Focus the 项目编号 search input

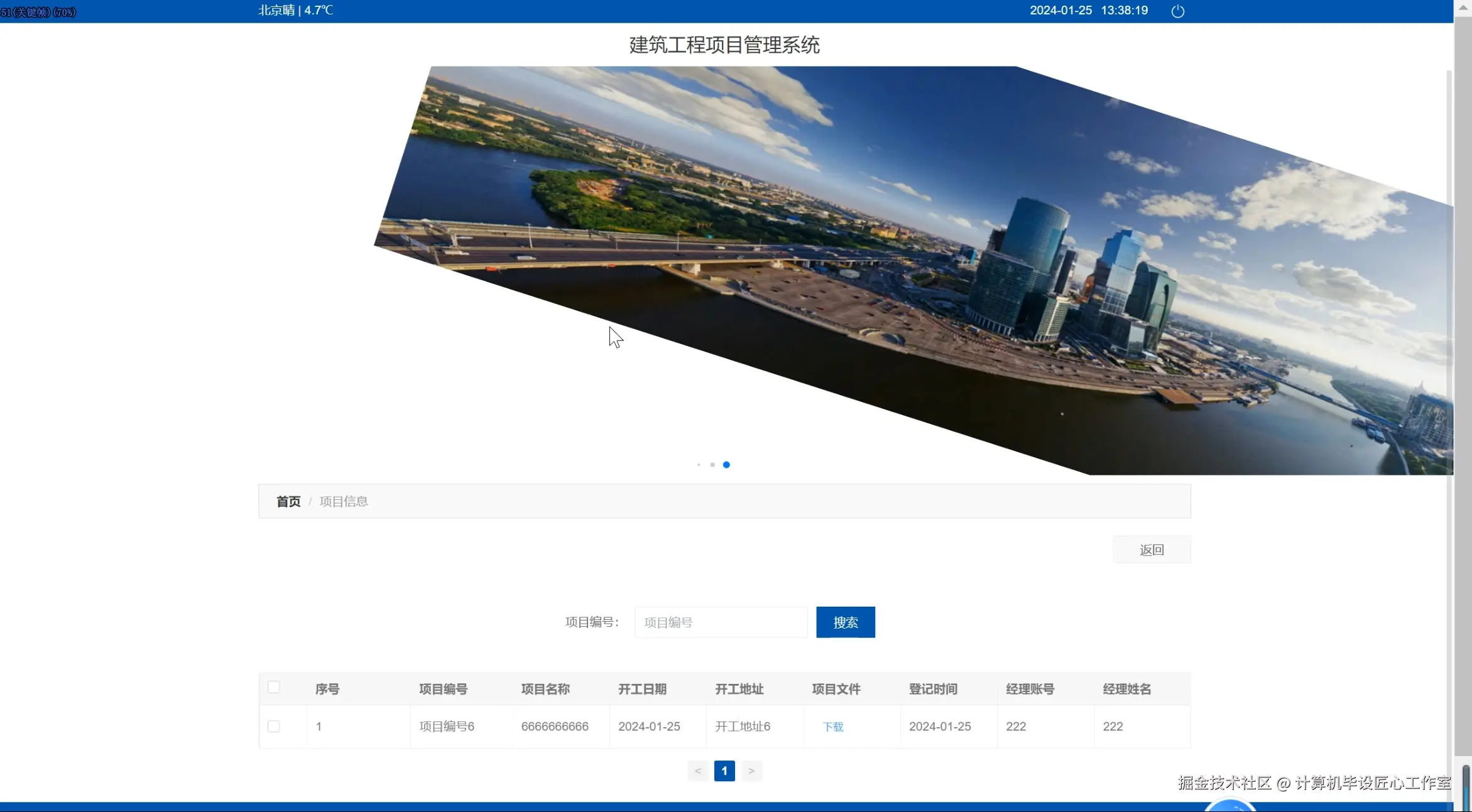click(x=721, y=622)
